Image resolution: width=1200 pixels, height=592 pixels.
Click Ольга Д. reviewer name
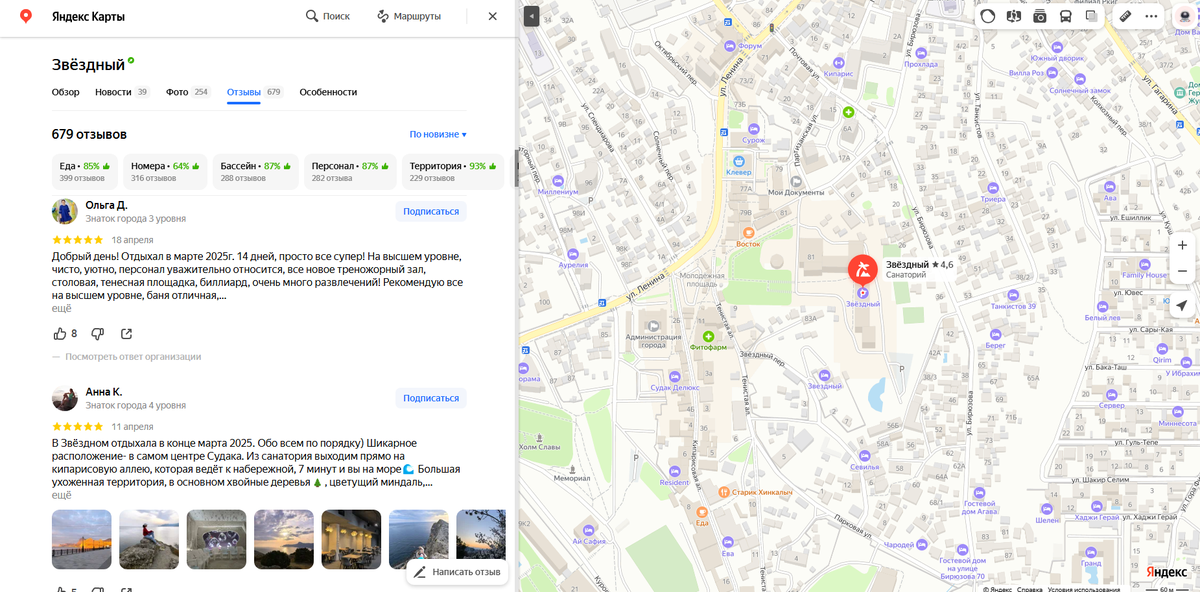(x=106, y=204)
